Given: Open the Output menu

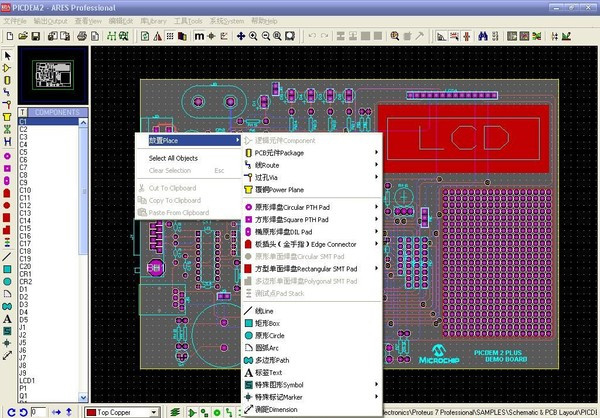Looking at the screenshot, I should tap(51, 21).
